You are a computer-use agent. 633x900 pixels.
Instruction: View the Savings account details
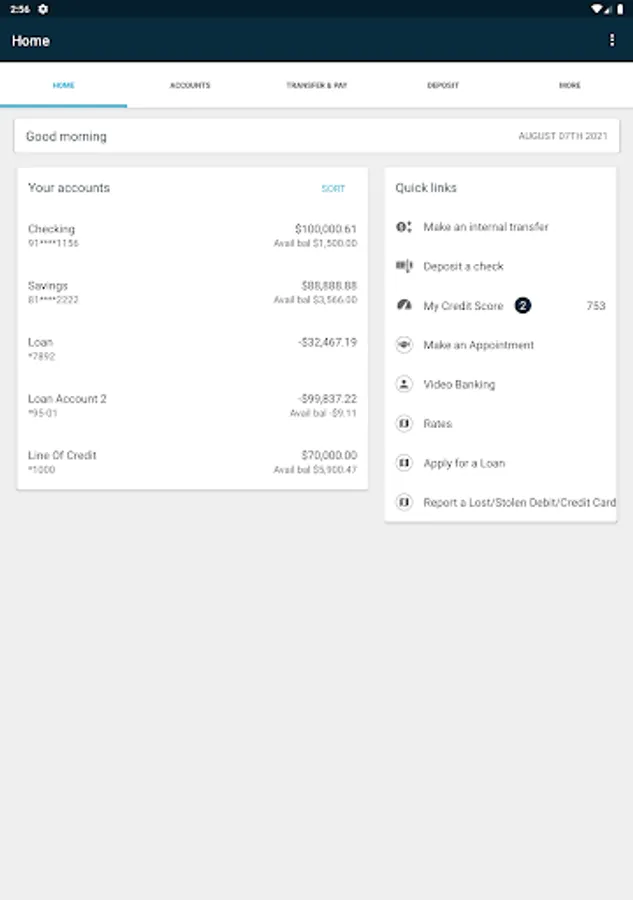click(x=192, y=292)
